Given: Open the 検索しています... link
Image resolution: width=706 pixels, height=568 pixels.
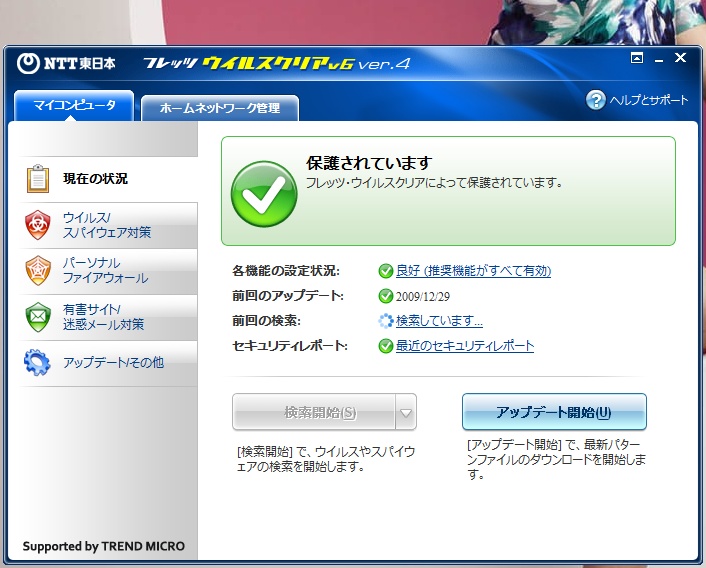Looking at the screenshot, I should point(439,321).
